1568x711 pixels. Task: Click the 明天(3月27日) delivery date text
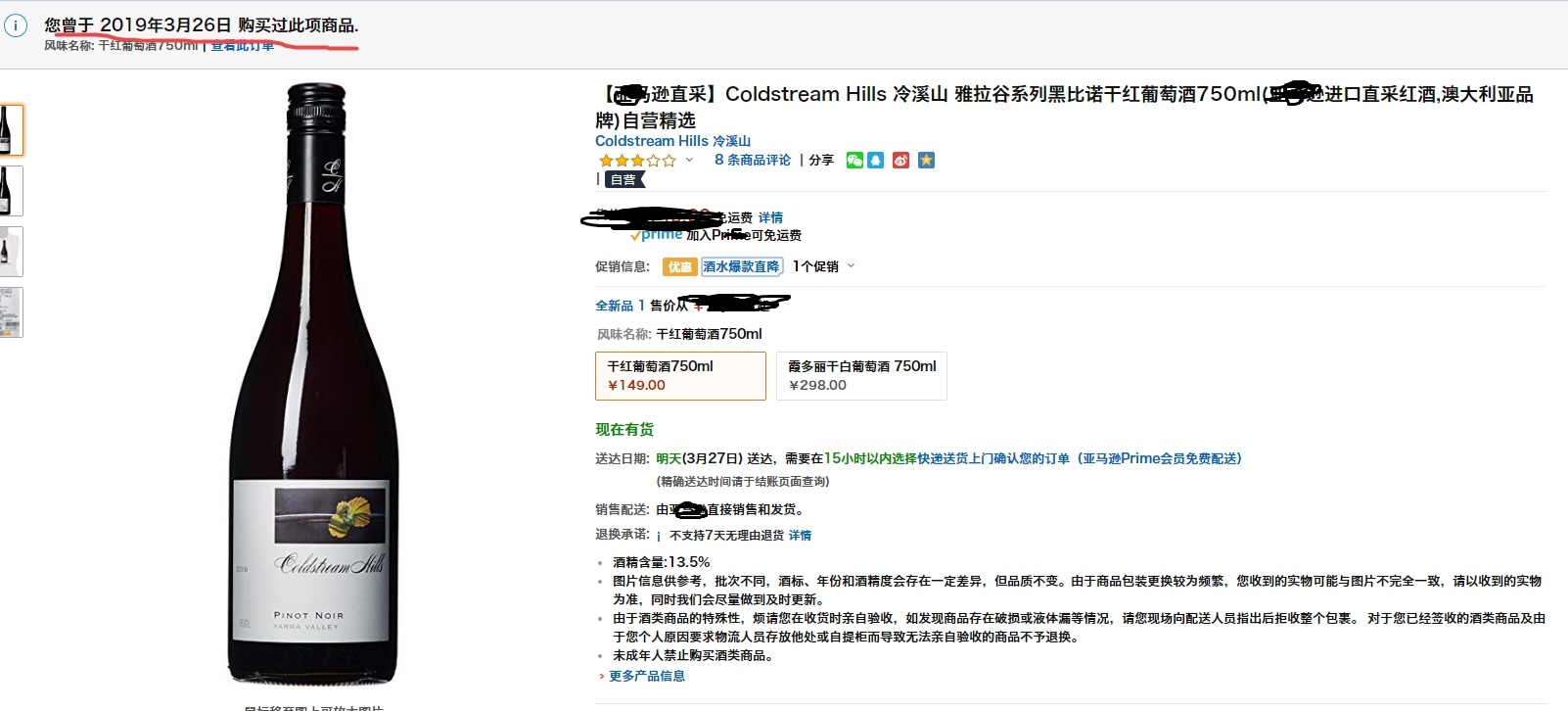click(700, 458)
